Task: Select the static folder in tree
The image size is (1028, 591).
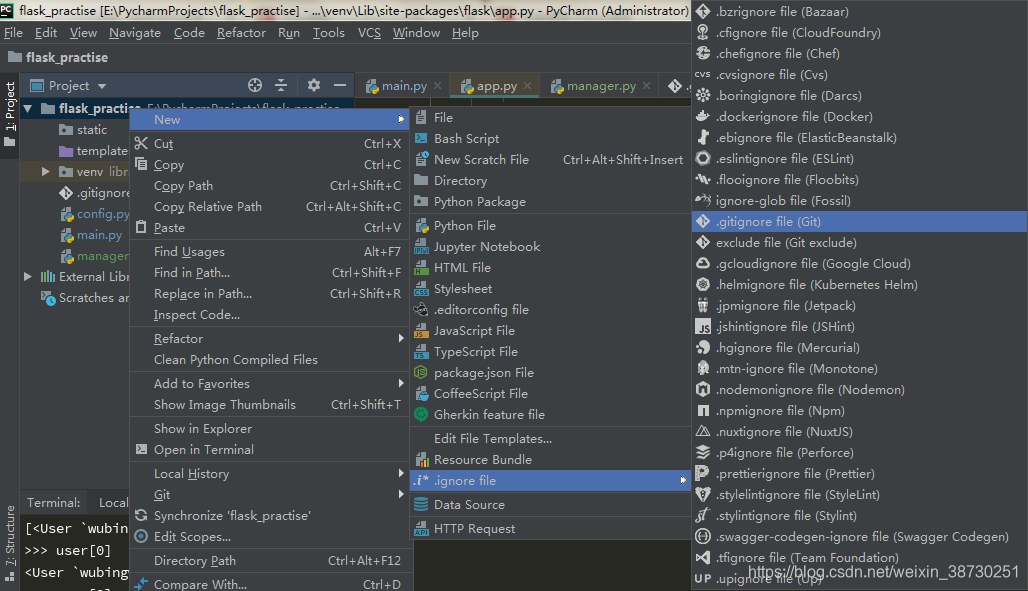Action: (x=92, y=130)
